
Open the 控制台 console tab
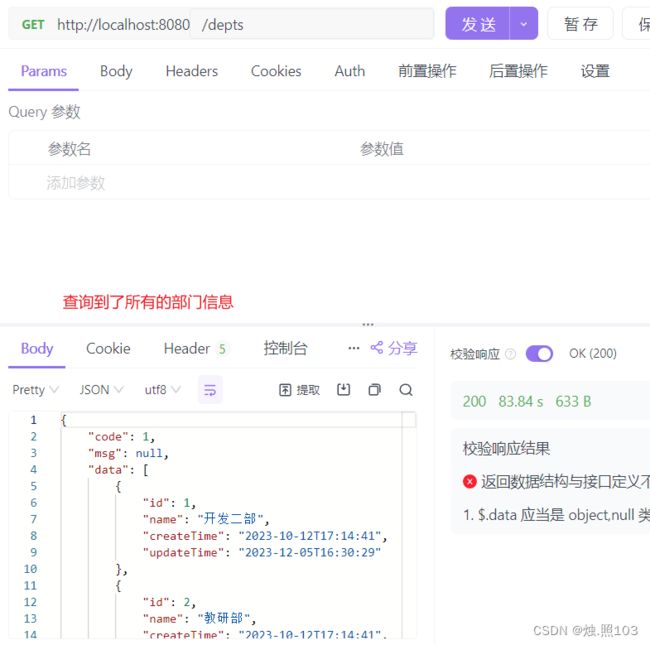285,349
